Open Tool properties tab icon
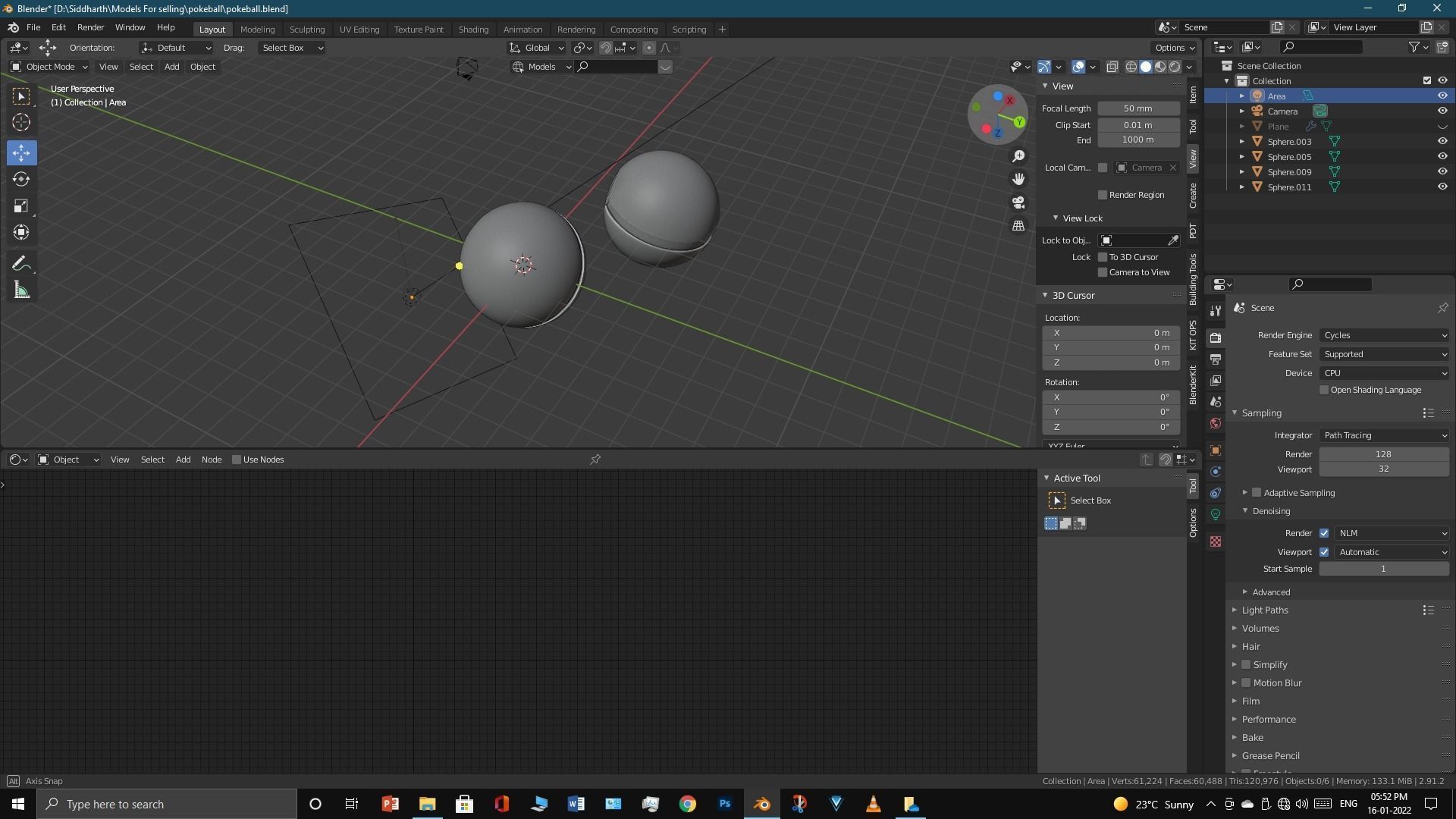Image resolution: width=1456 pixels, height=819 pixels. (x=1216, y=311)
